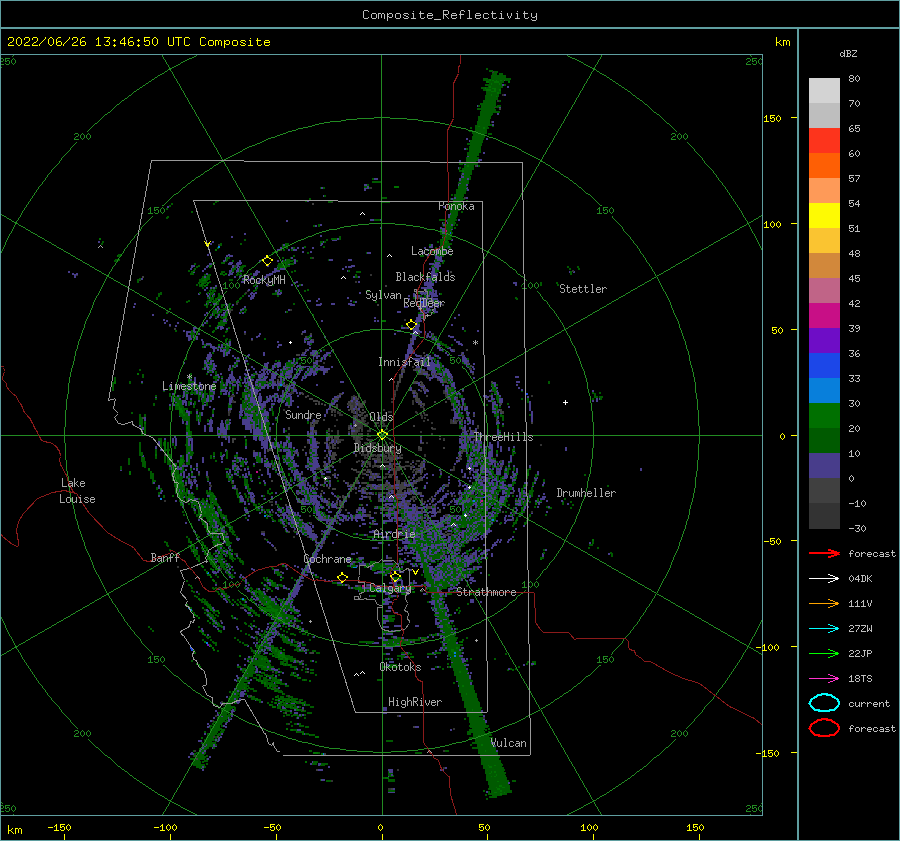Click the RedDeer city label
This screenshot has height=841, width=900.
point(424,303)
